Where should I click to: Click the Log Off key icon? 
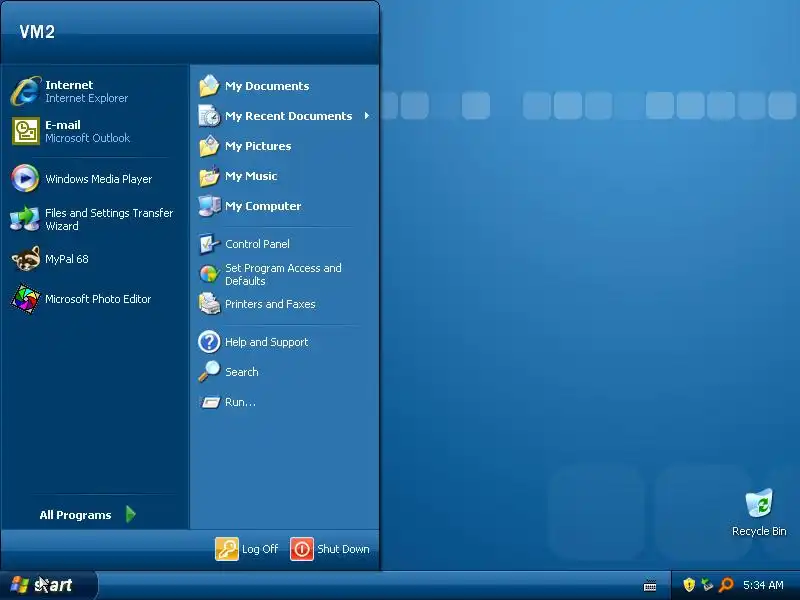point(227,549)
